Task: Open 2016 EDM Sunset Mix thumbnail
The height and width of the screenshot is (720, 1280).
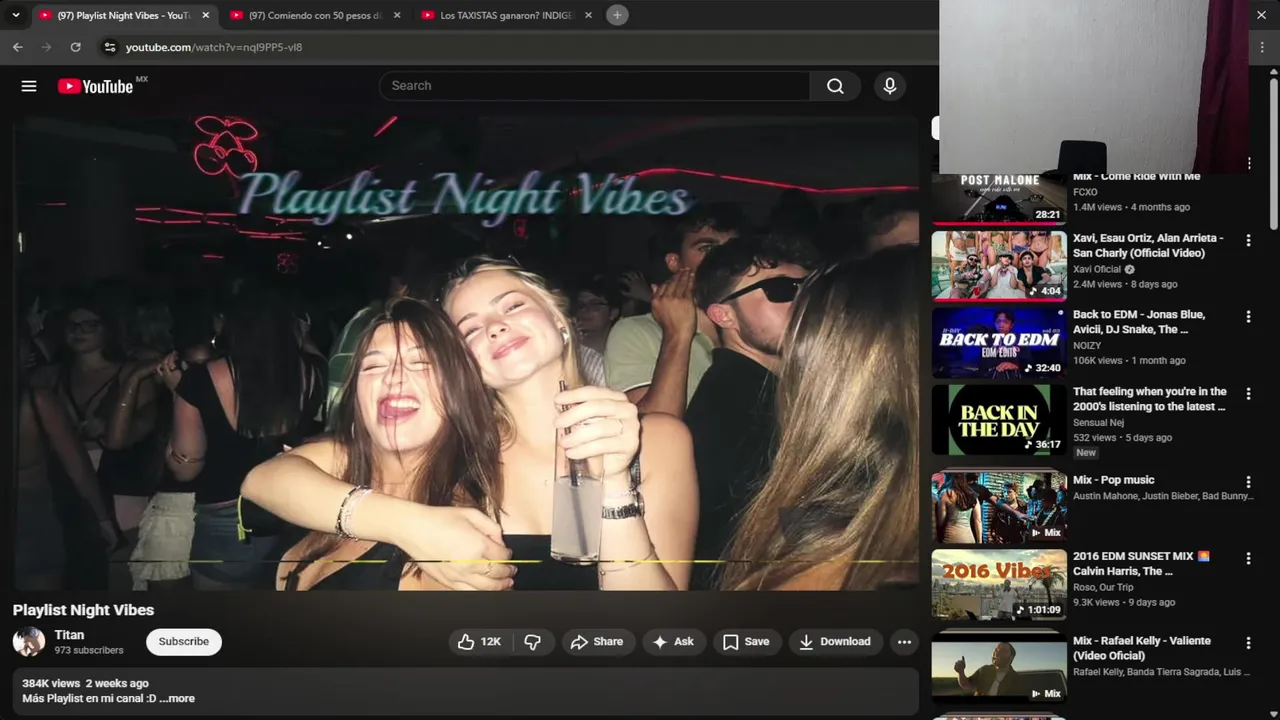Action: click(999, 584)
